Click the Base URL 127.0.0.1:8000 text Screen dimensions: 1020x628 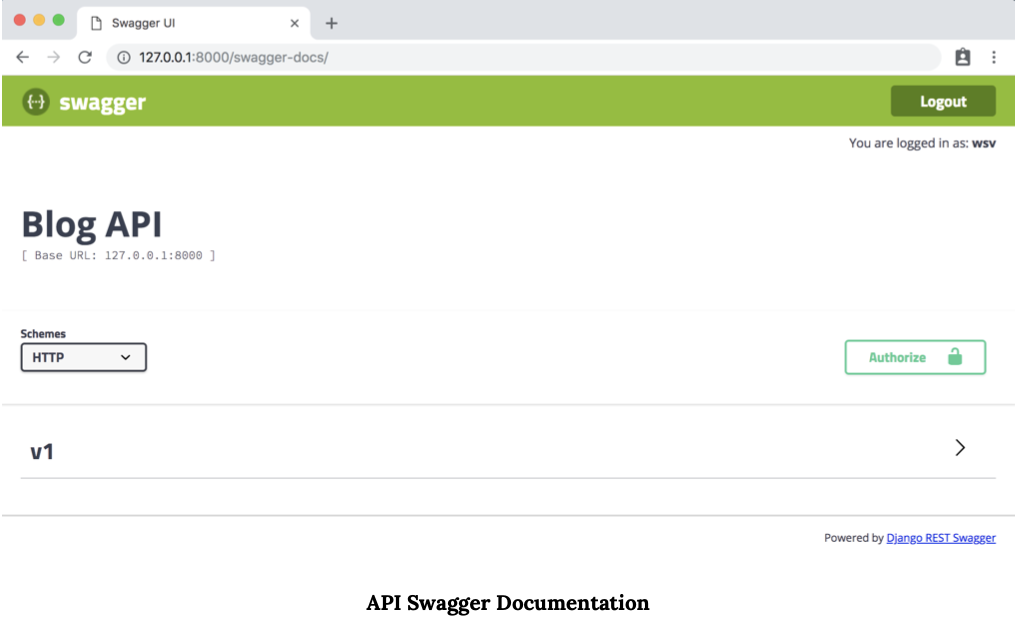tap(118, 255)
